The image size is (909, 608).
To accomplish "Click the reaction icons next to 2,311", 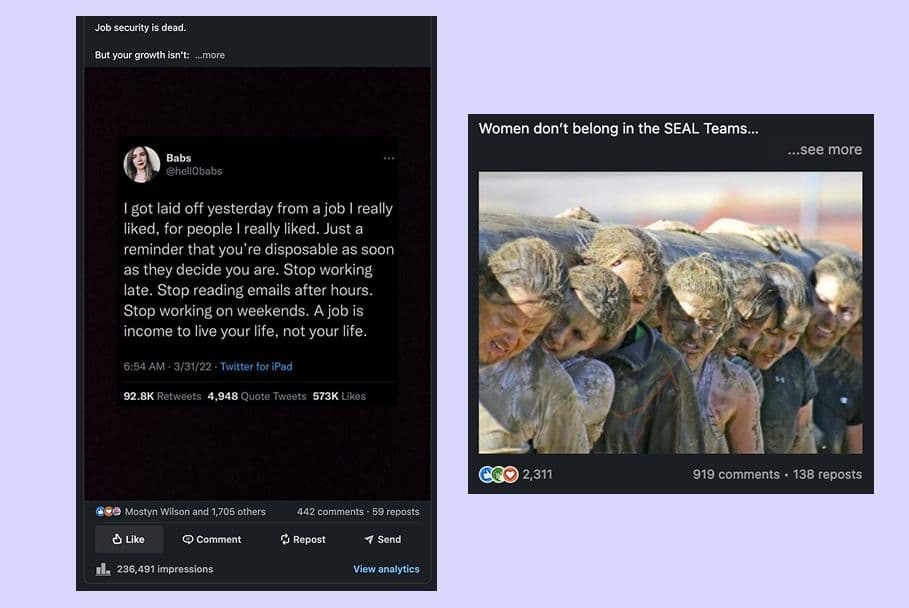I will point(499,474).
